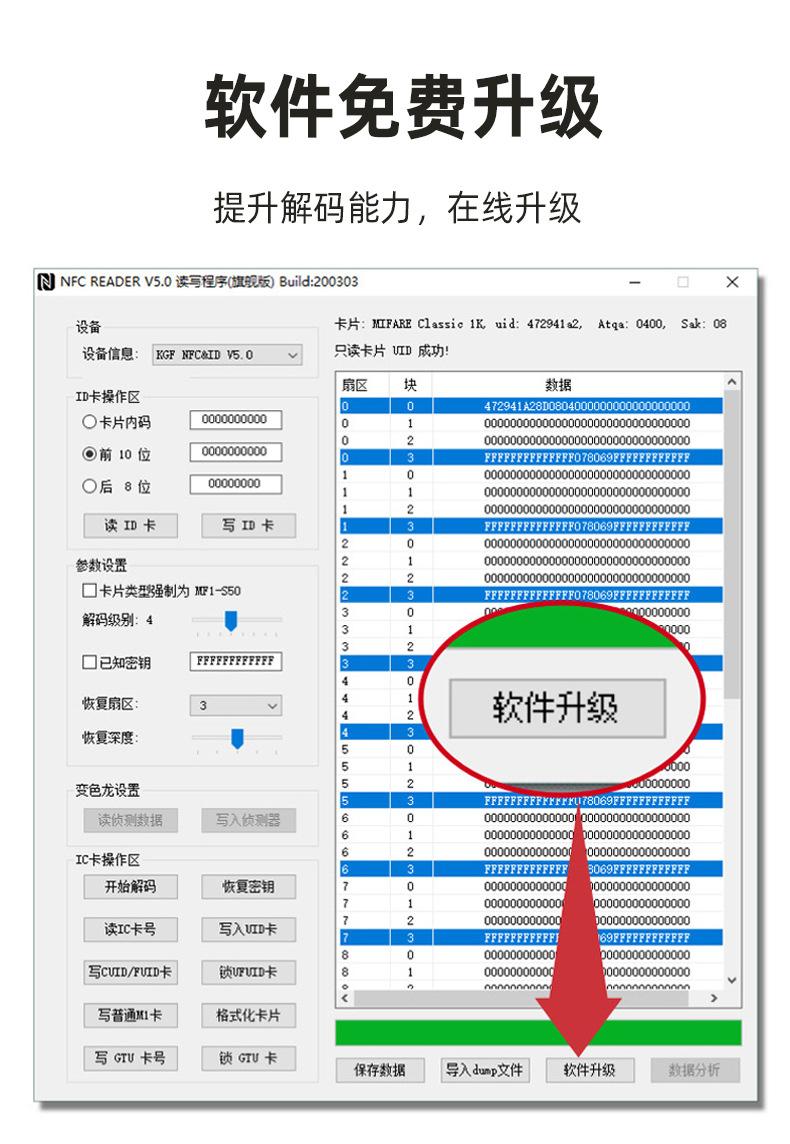Select the 前 10 位 radio button

[x=89, y=454]
